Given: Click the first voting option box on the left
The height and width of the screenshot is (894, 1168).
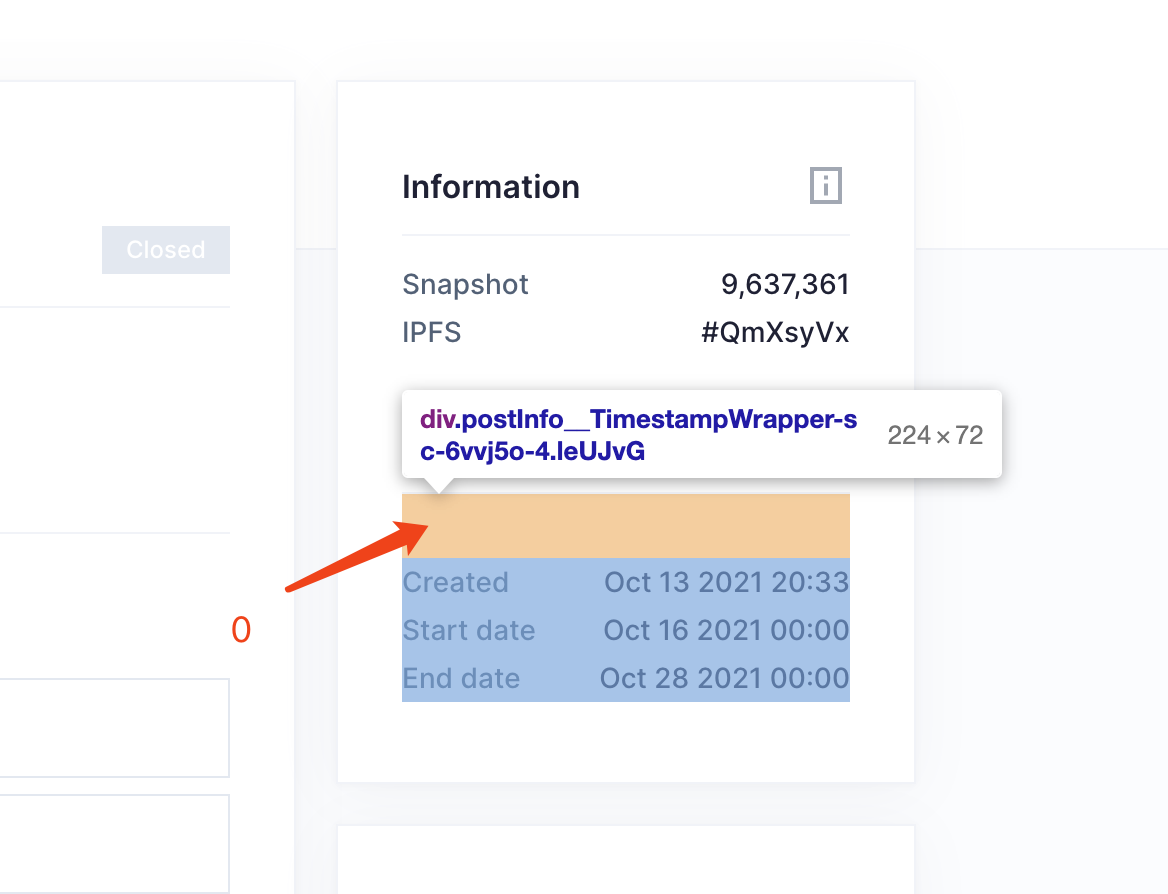Looking at the screenshot, I should pos(113,727).
